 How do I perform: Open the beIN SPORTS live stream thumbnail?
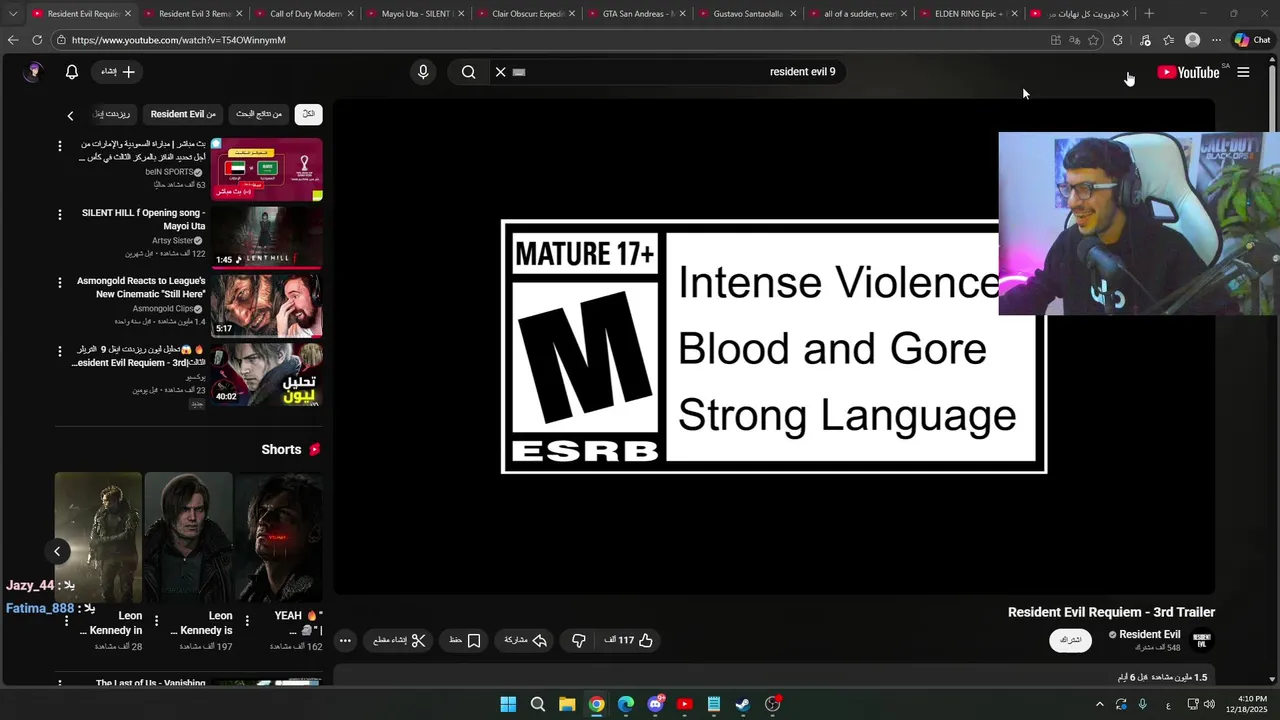267,169
